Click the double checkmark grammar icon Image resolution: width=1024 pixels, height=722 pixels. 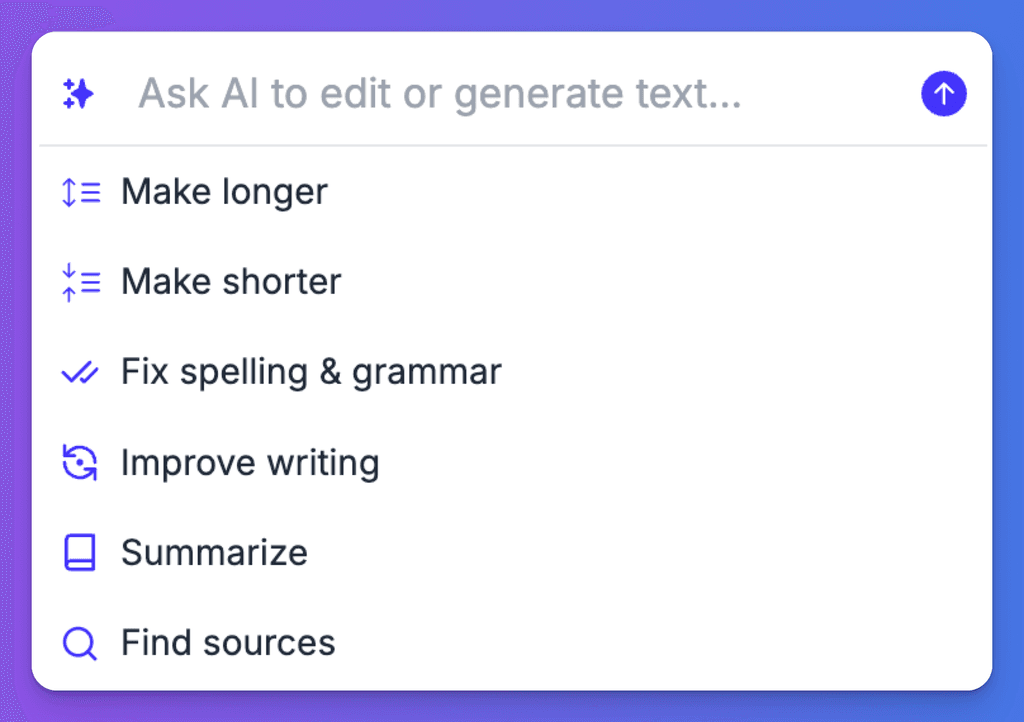click(x=80, y=371)
